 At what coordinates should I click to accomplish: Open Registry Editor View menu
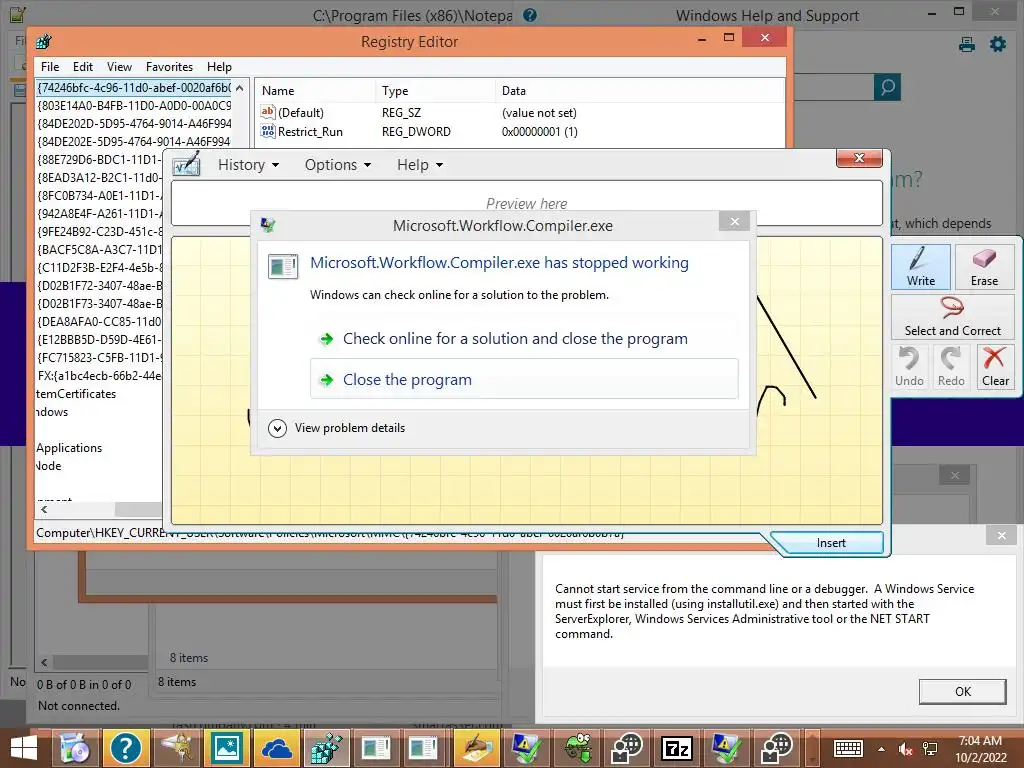click(119, 67)
